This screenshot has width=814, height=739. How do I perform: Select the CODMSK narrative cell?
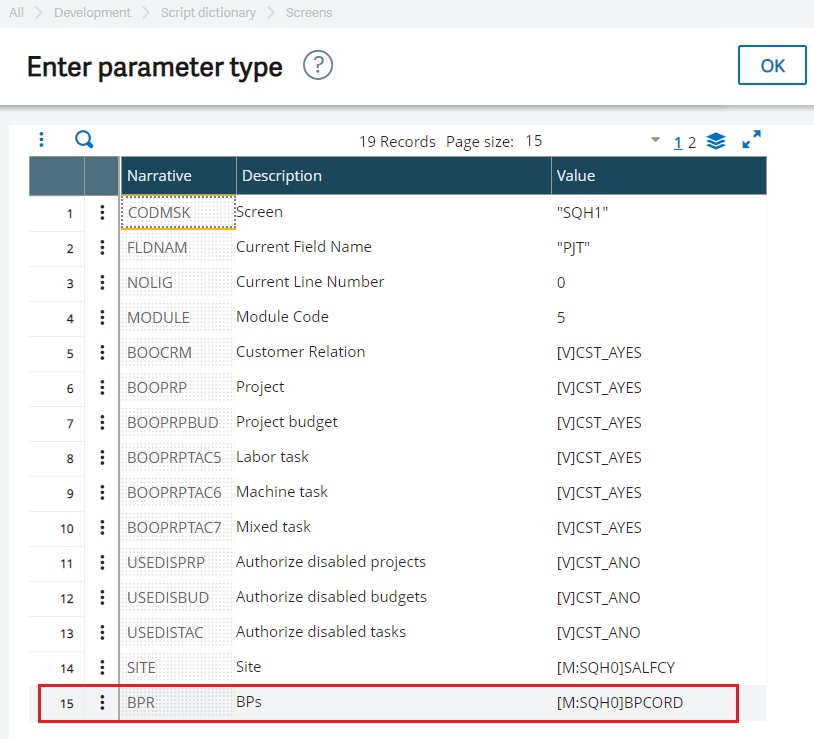coord(178,212)
